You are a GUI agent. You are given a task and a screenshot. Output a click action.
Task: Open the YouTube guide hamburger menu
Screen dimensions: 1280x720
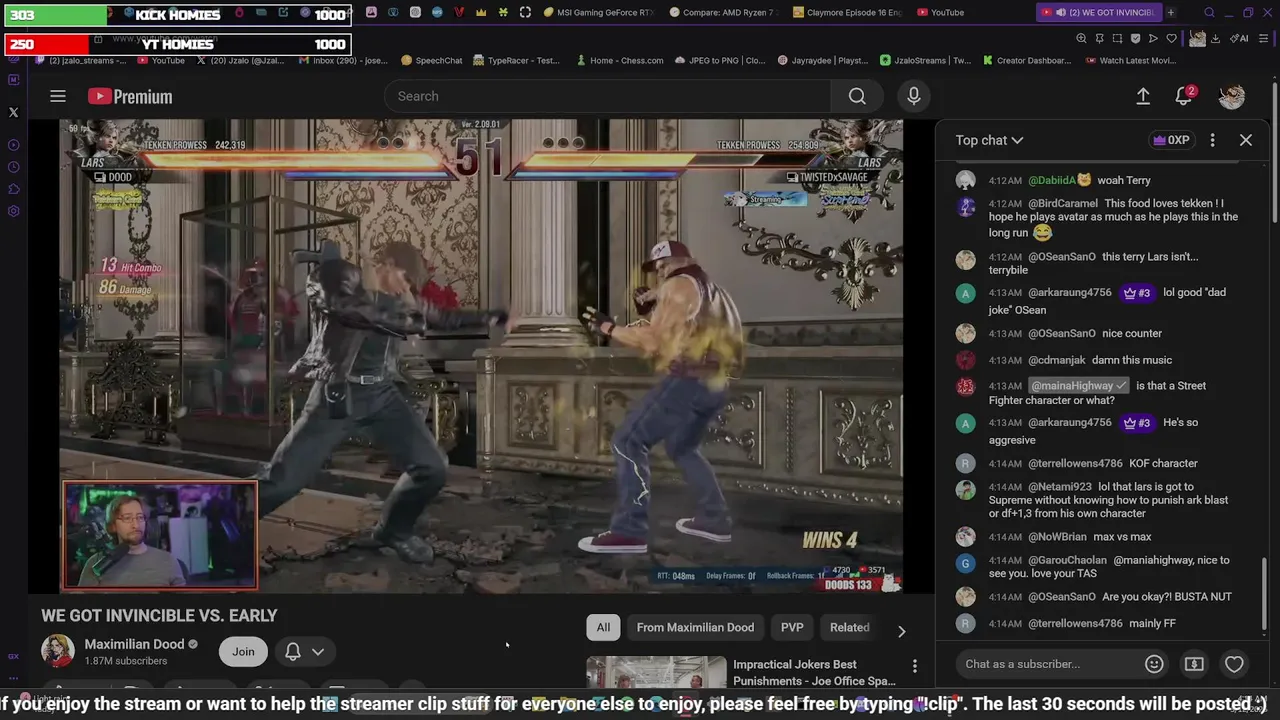pyautogui.click(x=58, y=96)
